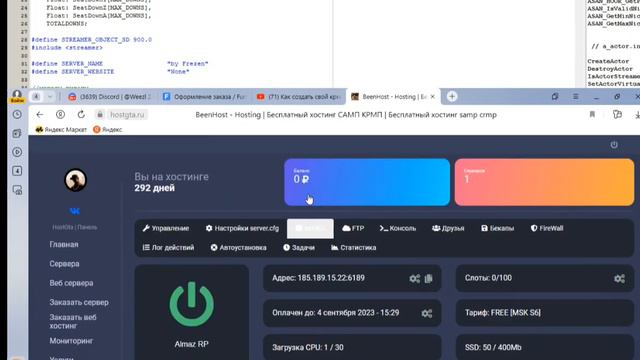Image resolution: width=640 pixels, height=360 pixels.
Task: Click the hostgta.ru address field
Action: pyautogui.click(x=127, y=115)
